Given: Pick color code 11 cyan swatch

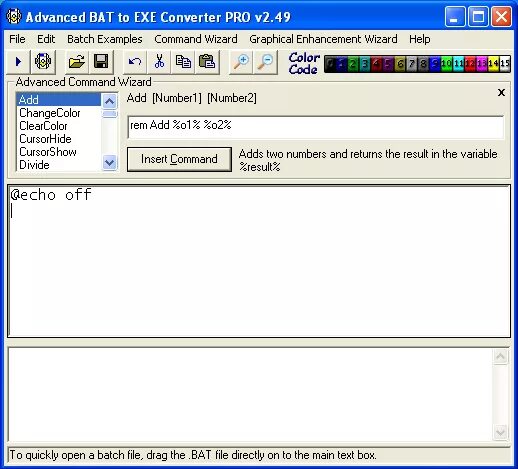Looking at the screenshot, I should 458,63.
